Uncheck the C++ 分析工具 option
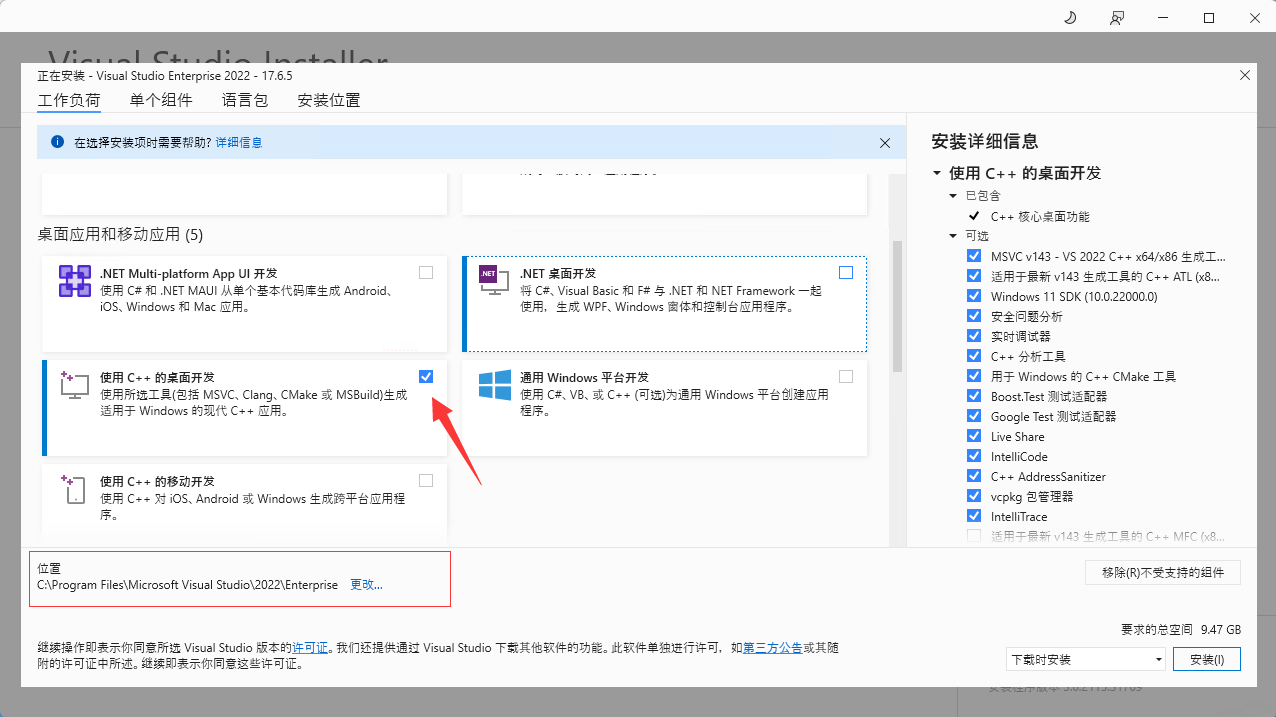Viewport: 1276px width, 717px height. point(974,356)
